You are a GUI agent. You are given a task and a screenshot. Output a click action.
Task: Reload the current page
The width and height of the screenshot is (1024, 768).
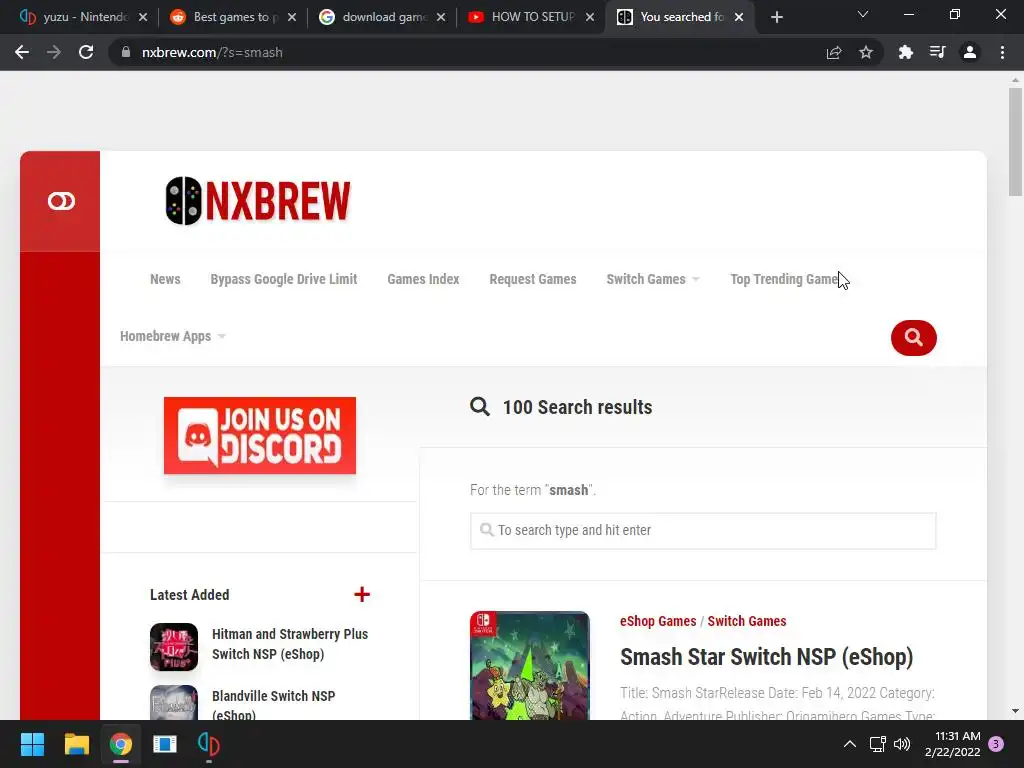86,52
